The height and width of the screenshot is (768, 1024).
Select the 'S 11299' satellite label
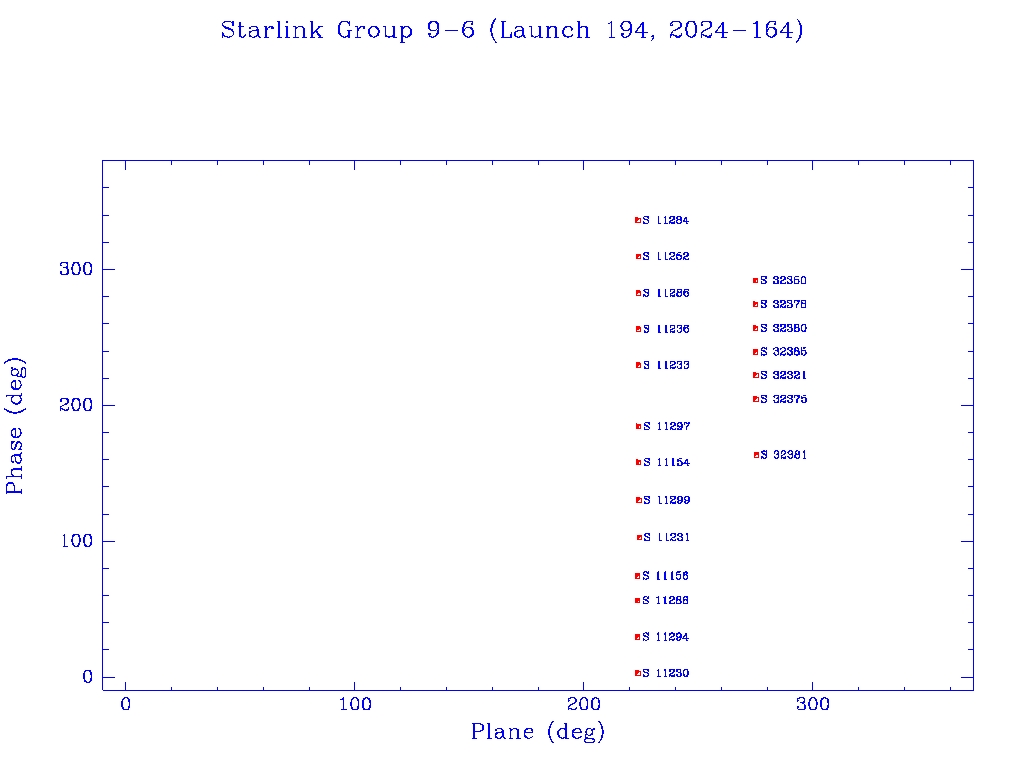tap(667, 500)
